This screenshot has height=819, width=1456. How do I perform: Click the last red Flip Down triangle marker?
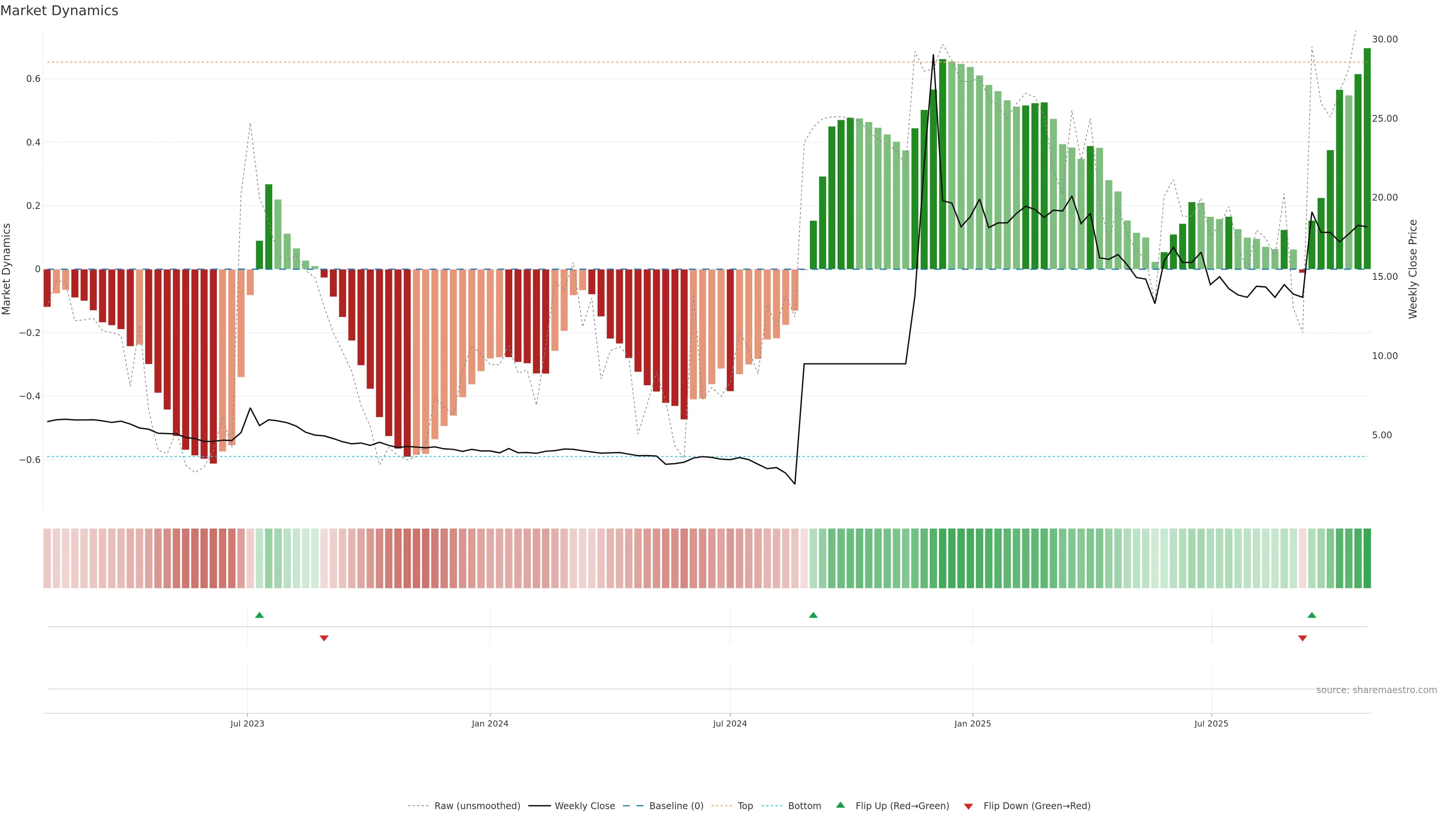[x=1303, y=638]
